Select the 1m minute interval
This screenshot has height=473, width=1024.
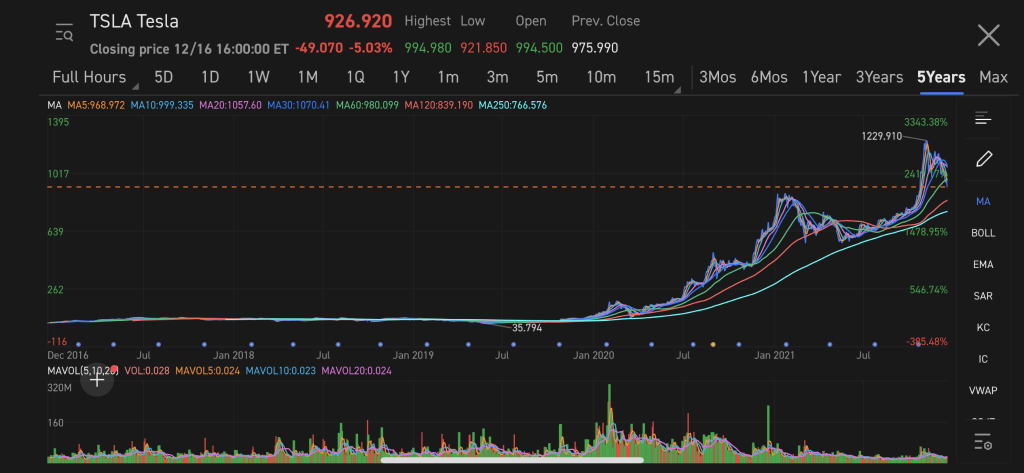pos(448,77)
